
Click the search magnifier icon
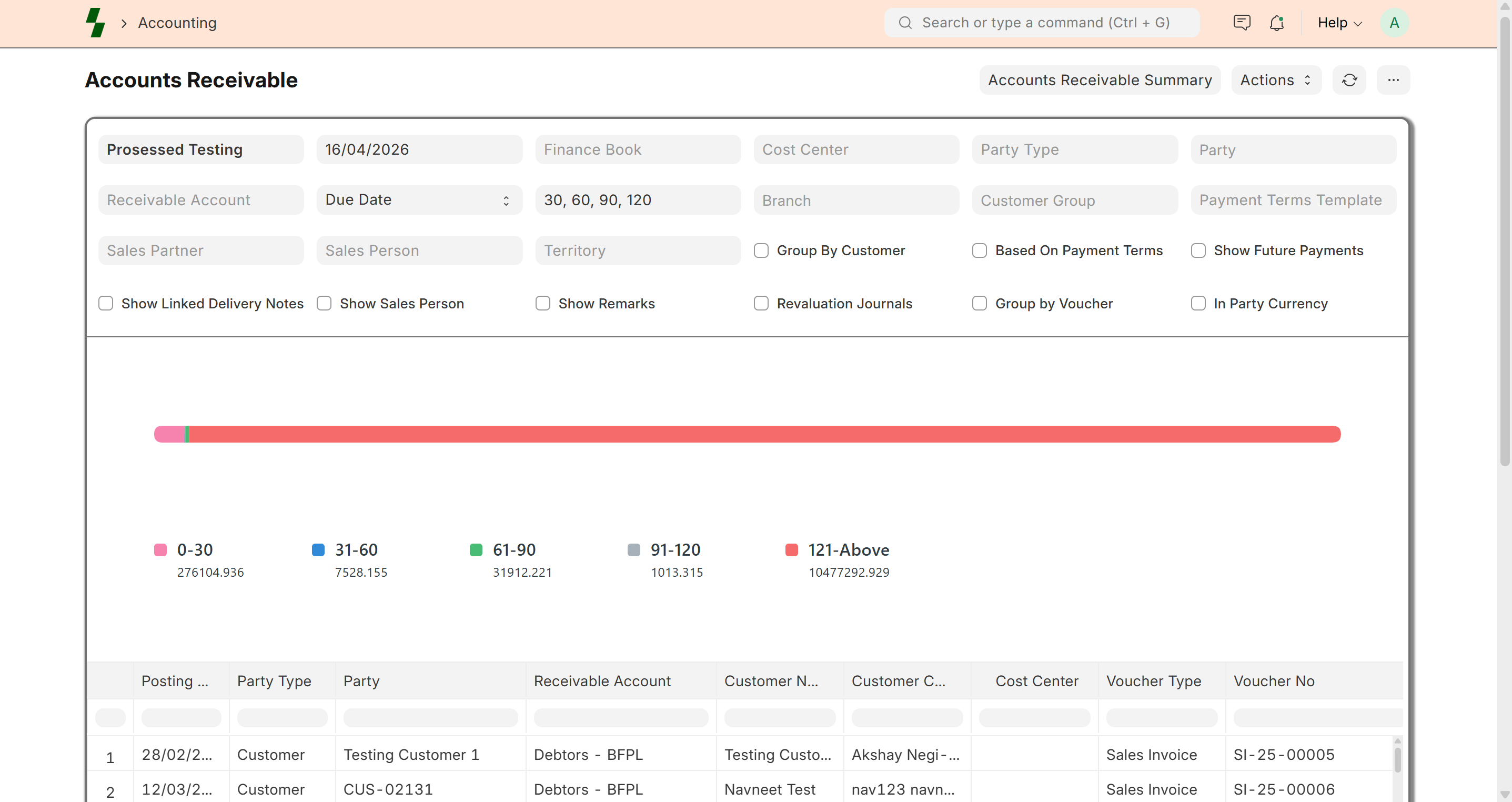click(x=905, y=23)
